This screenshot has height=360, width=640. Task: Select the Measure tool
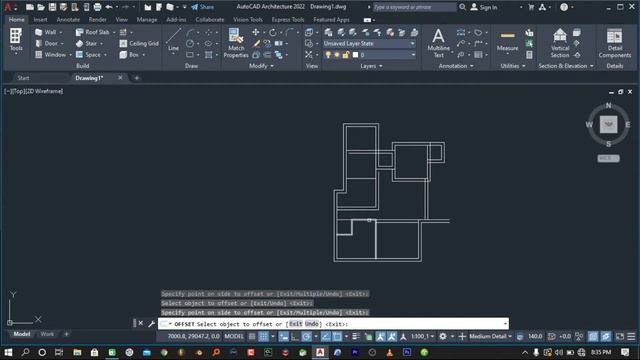507,42
